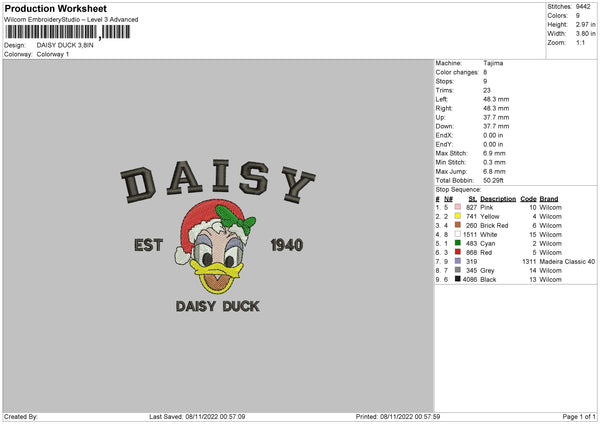The height and width of the screenshot is (424, 600).
Task: Click the barcode under the worksheet title
Action: (68, 32)
